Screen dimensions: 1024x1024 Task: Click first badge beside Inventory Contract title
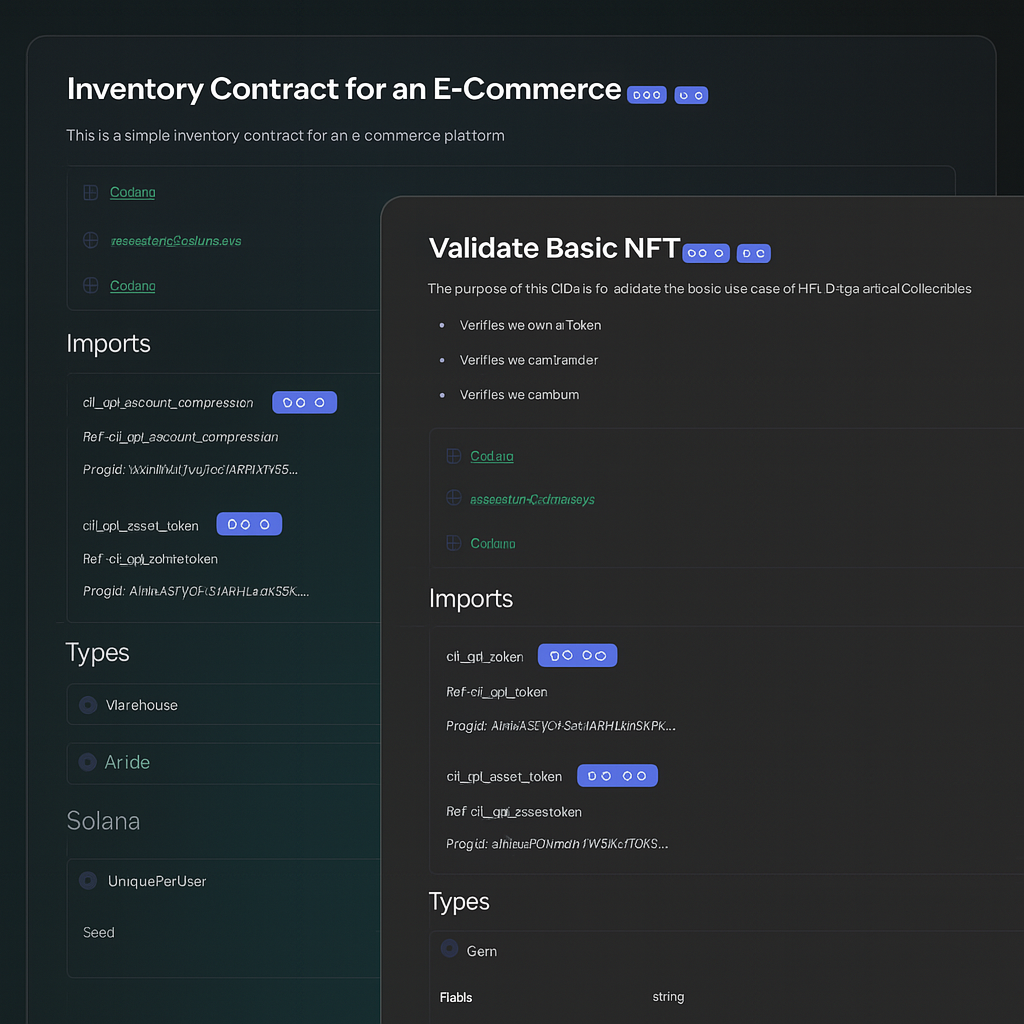tap(646, 95)
